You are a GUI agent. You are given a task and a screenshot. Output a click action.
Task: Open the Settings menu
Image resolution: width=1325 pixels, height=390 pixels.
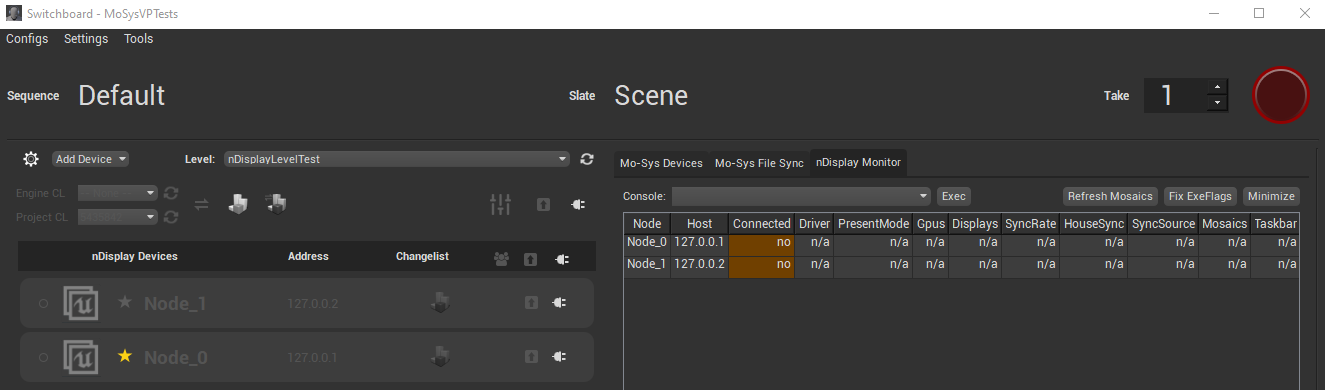click(x=86, y=39)
